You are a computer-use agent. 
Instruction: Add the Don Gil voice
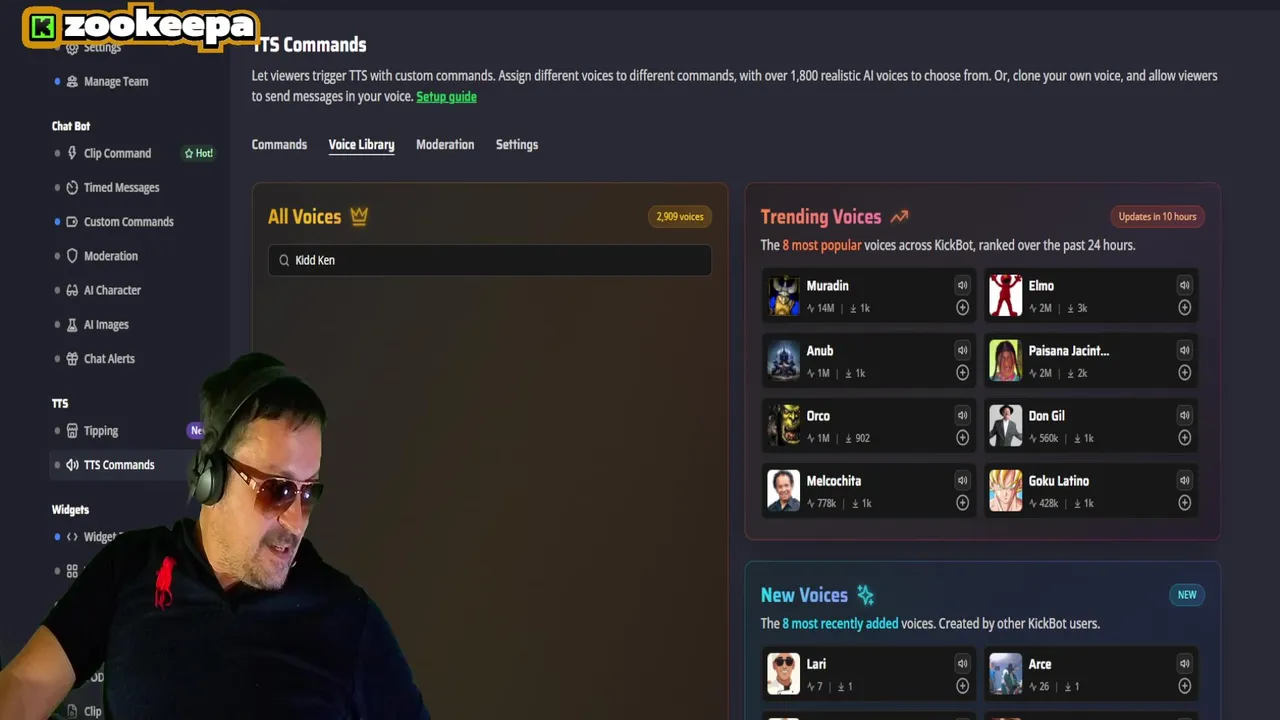(1184, 438)
